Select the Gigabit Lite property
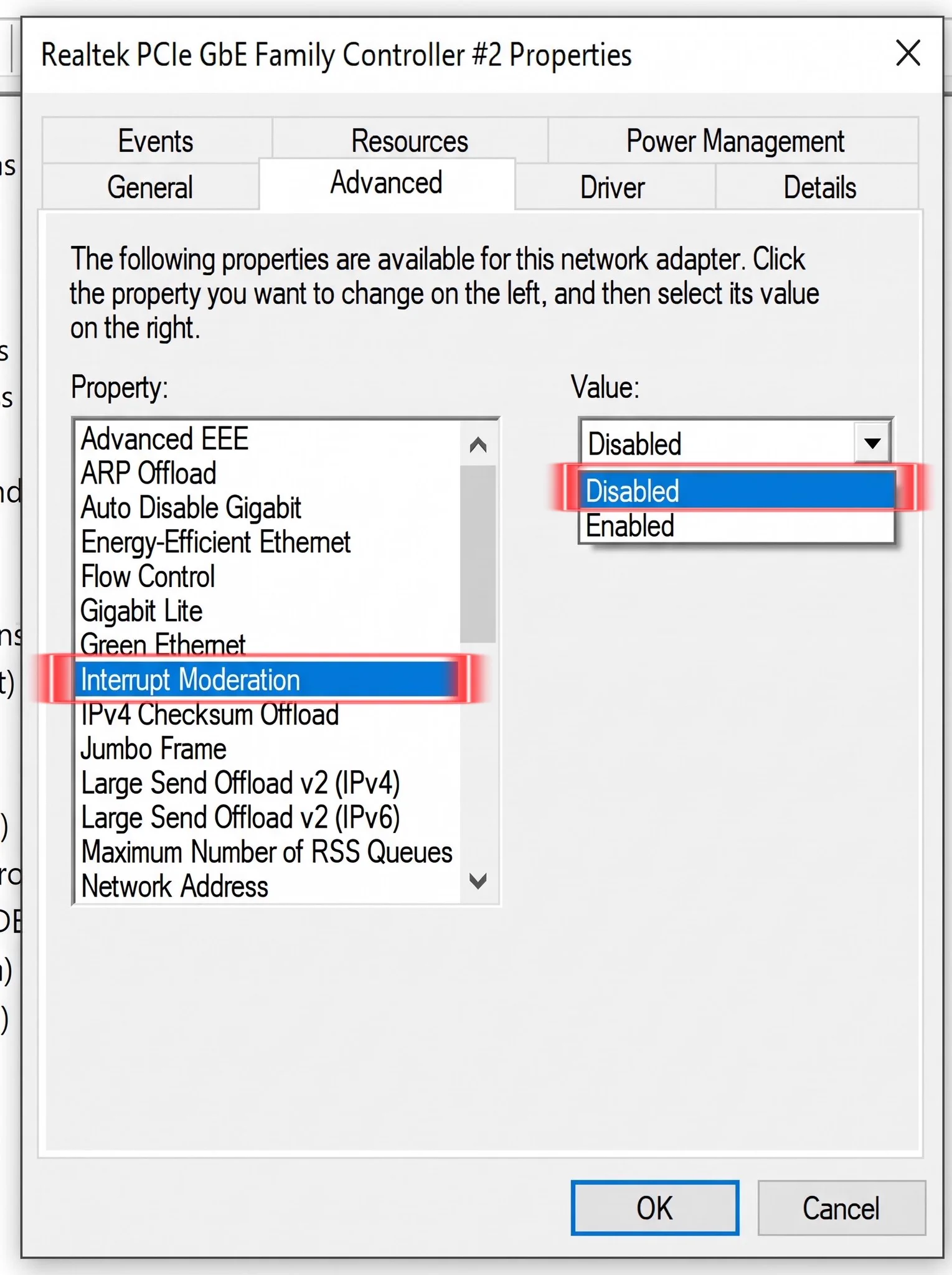Viewport: 952px width, 1275px height. point(268,611)
